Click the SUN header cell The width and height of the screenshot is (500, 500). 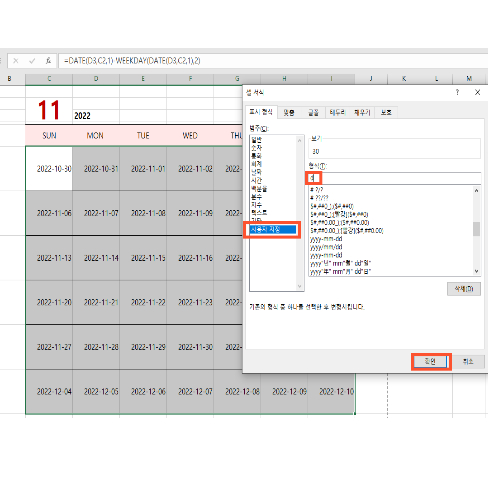pyautogui.click(x=49, y=136)
